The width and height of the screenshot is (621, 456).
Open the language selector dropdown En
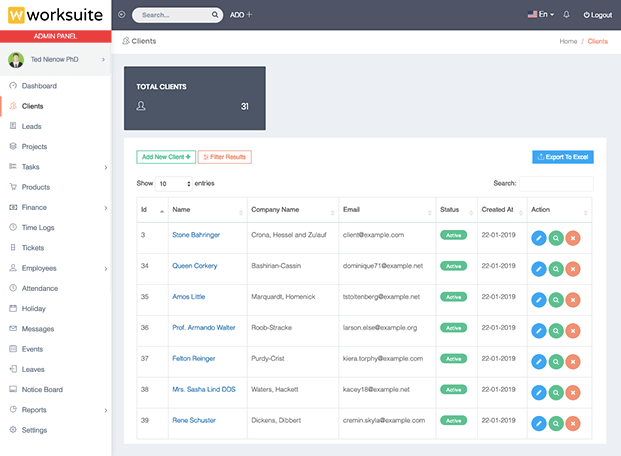[x=540, y=15]
